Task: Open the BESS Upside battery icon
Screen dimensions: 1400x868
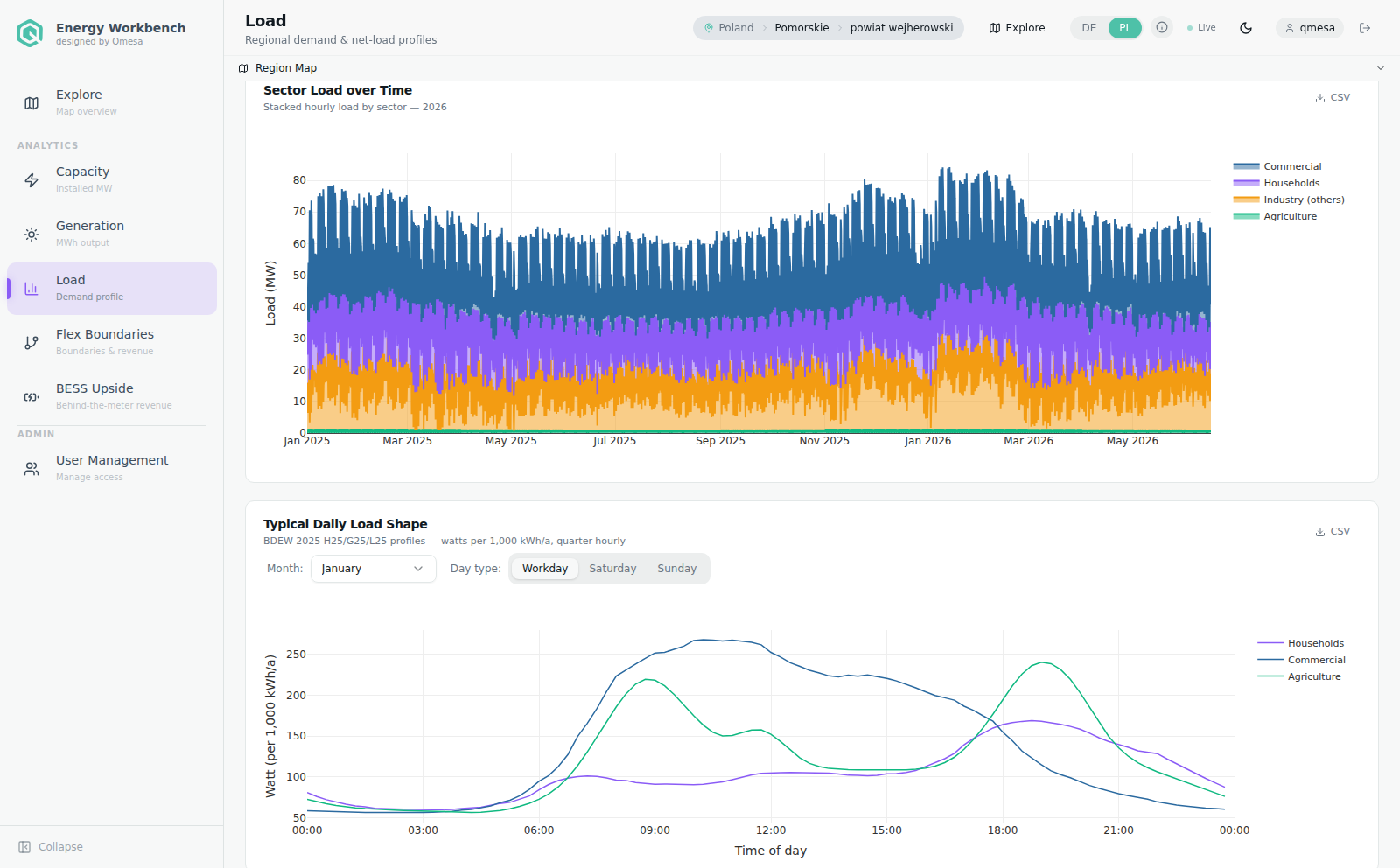Action: coord(31,397)
